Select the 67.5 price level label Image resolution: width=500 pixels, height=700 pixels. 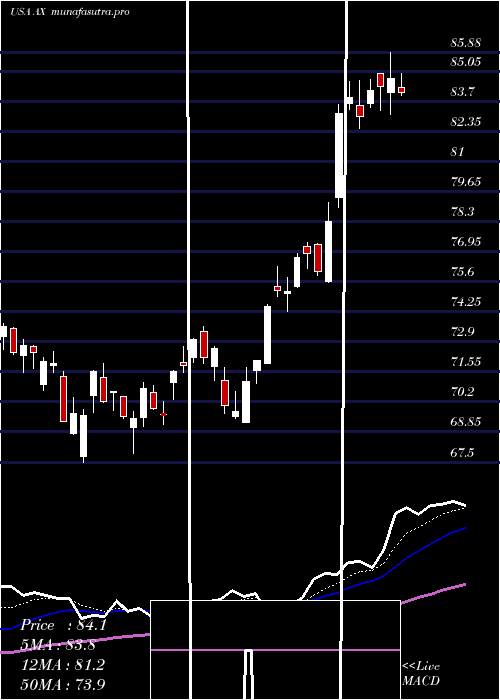click(462, 453)
